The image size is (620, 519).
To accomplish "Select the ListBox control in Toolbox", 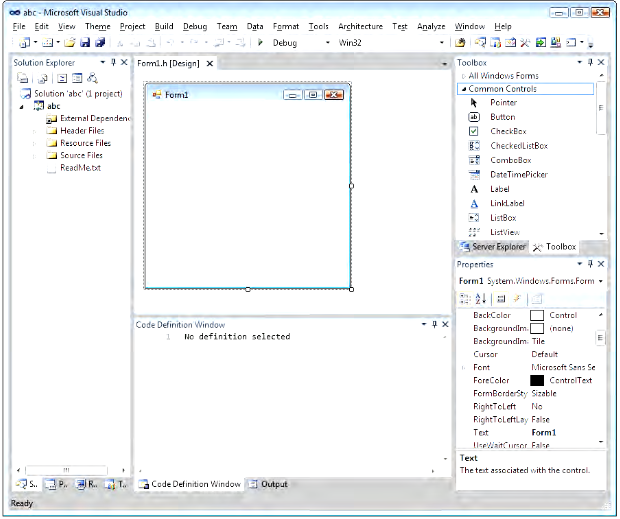I will [503, 218].
